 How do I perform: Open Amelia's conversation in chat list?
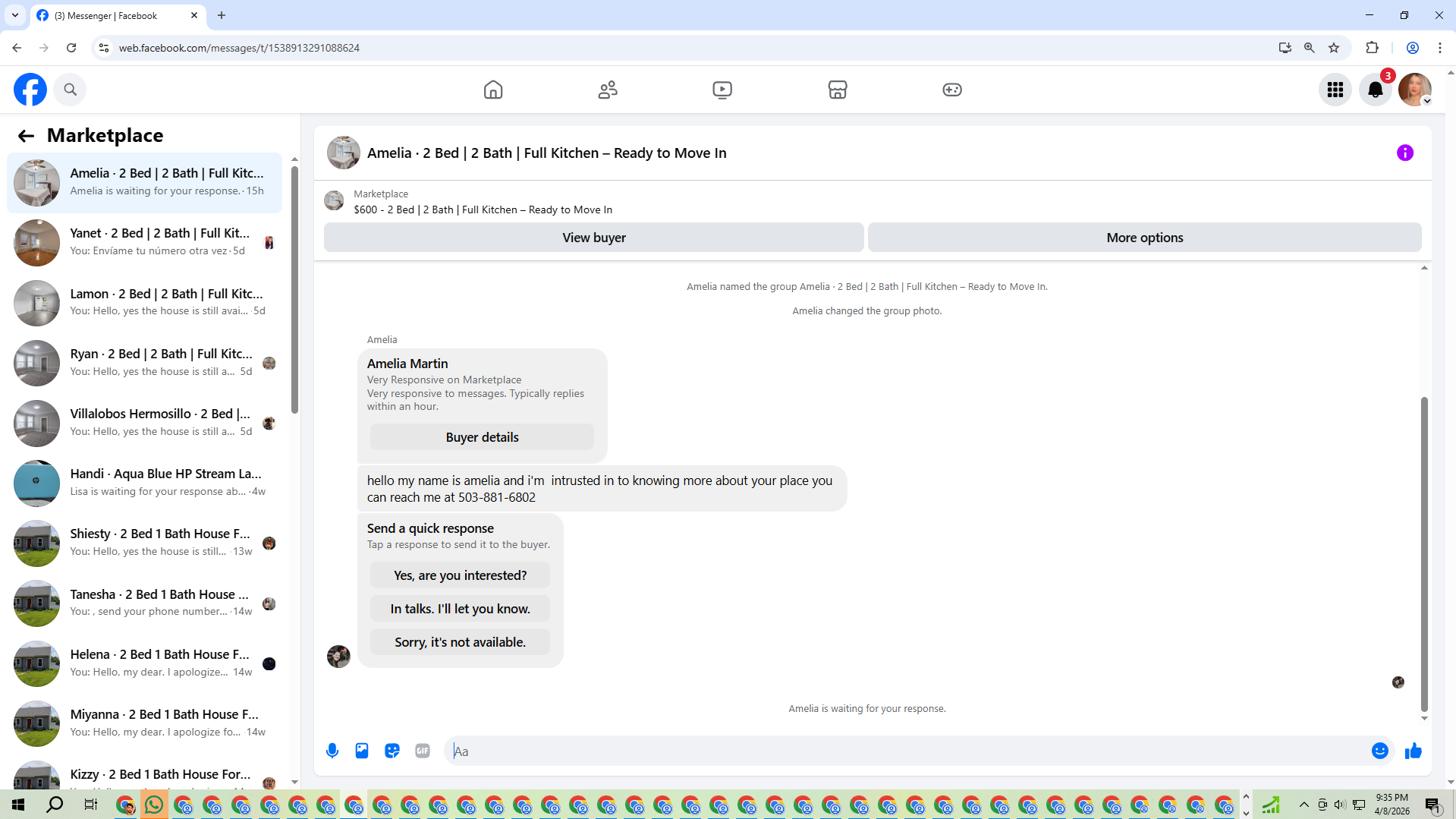(144, 183)
